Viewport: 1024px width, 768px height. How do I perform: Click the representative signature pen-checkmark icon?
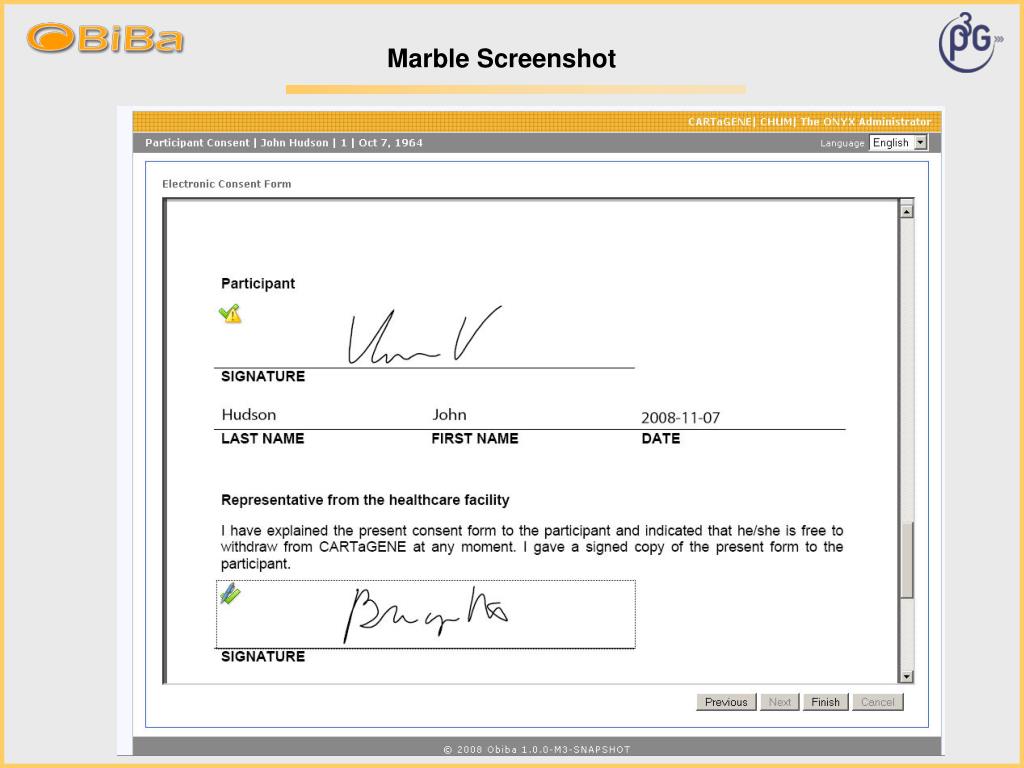[230, 594]
